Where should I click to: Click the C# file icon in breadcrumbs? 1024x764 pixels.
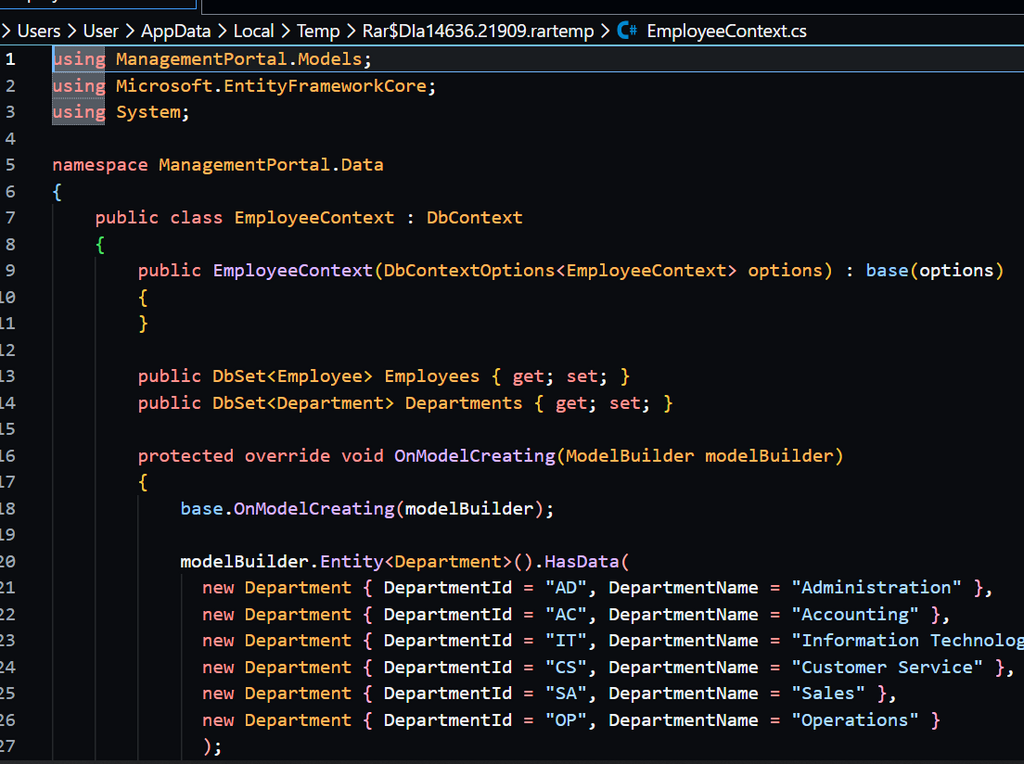pyautogui.click(x=628, y=31)
